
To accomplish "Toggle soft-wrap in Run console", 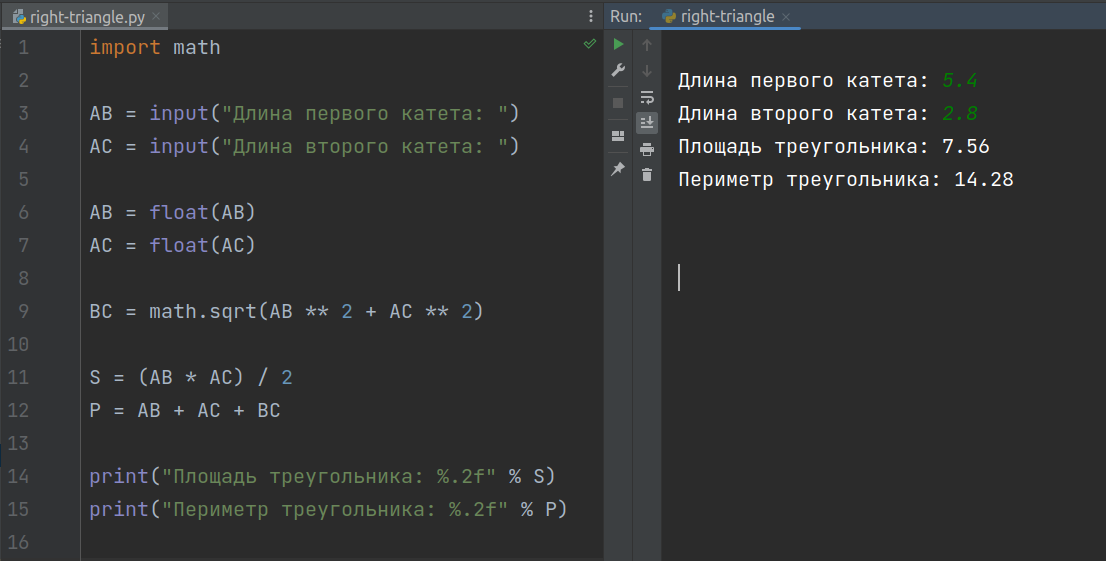I will pyautogui.click(x=647, y=97).
